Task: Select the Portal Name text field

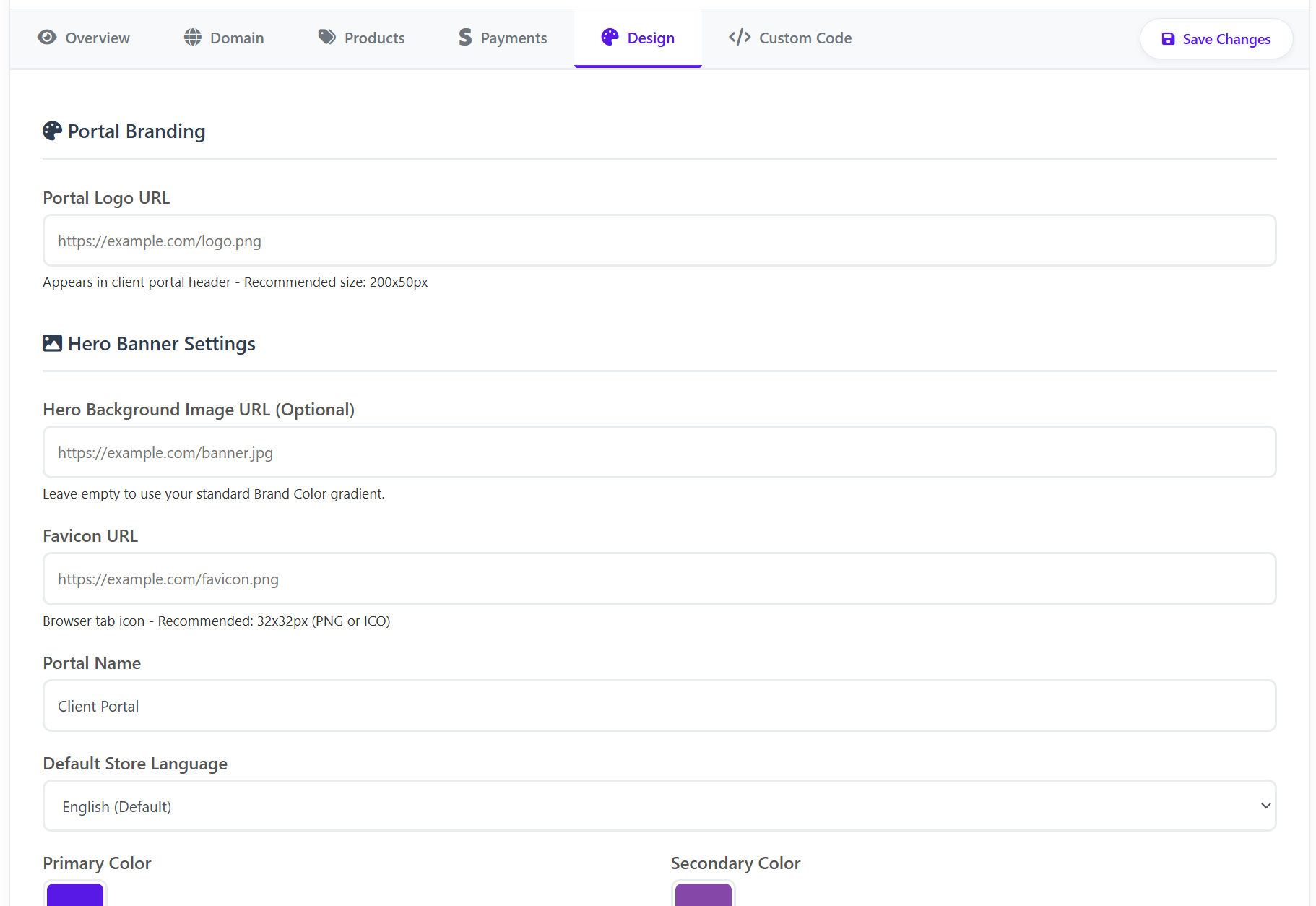Action: tap(659, 706)
